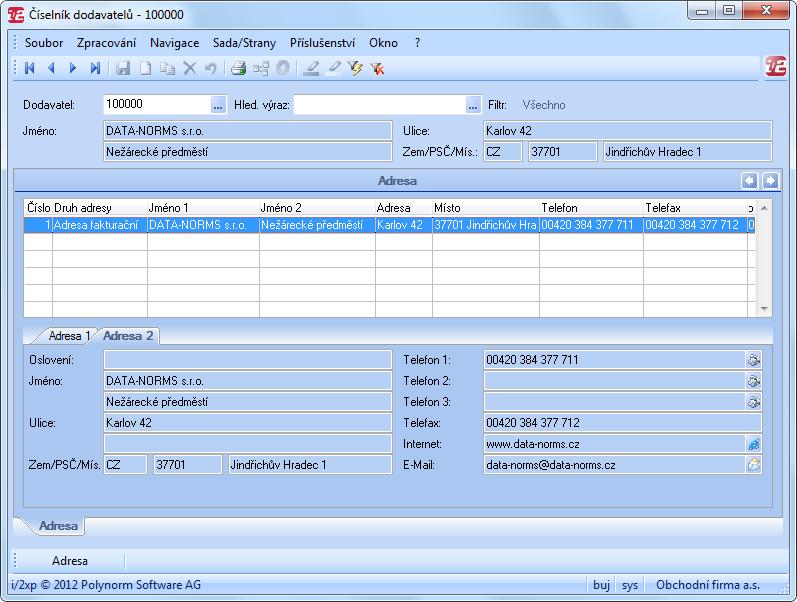
Task: Click the buj status bar entry
Action: coord(601,585)
